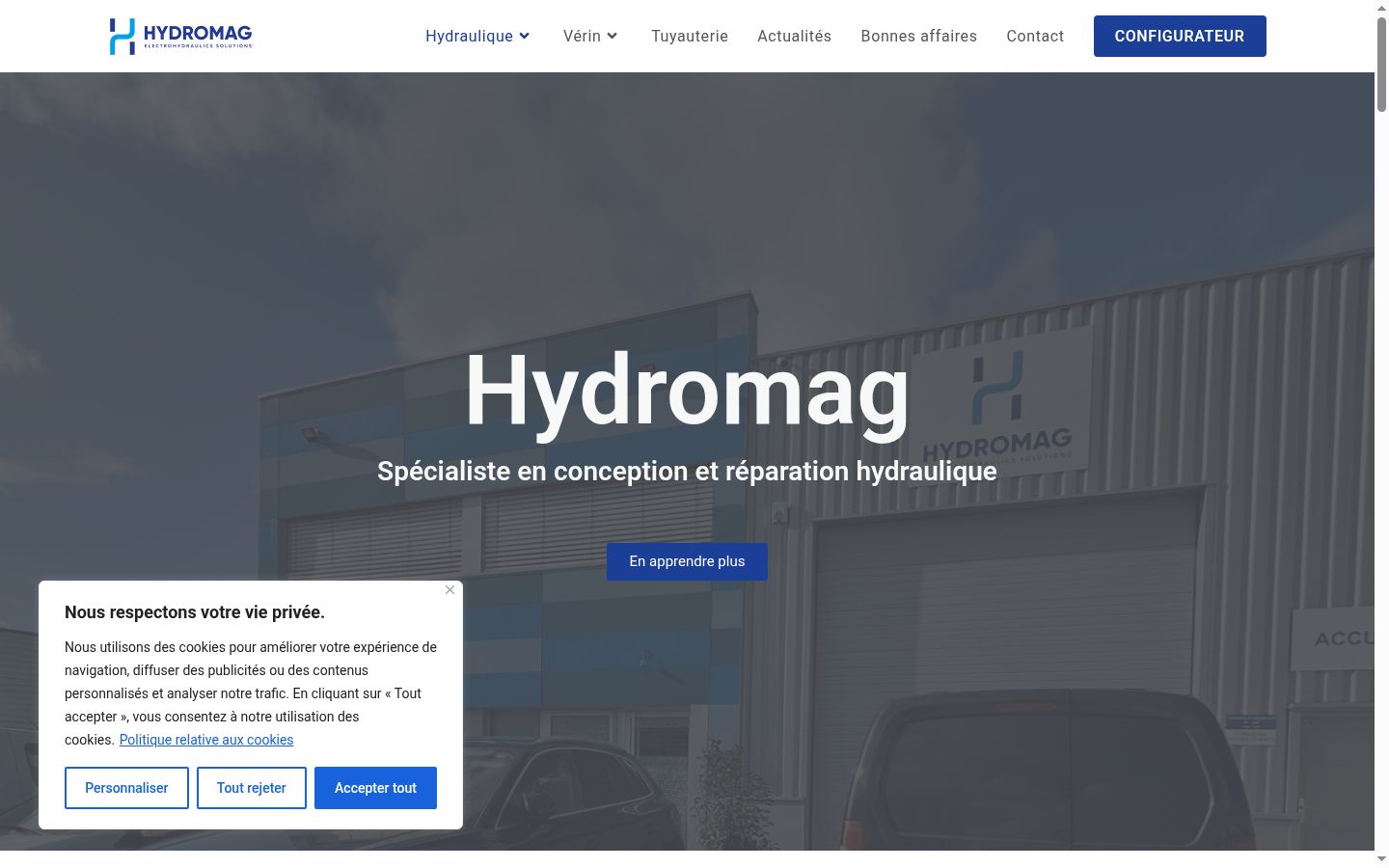Launch the CONFIGURATEUR button
The image size is (1389, 868).
click(x=1180, y=37)
